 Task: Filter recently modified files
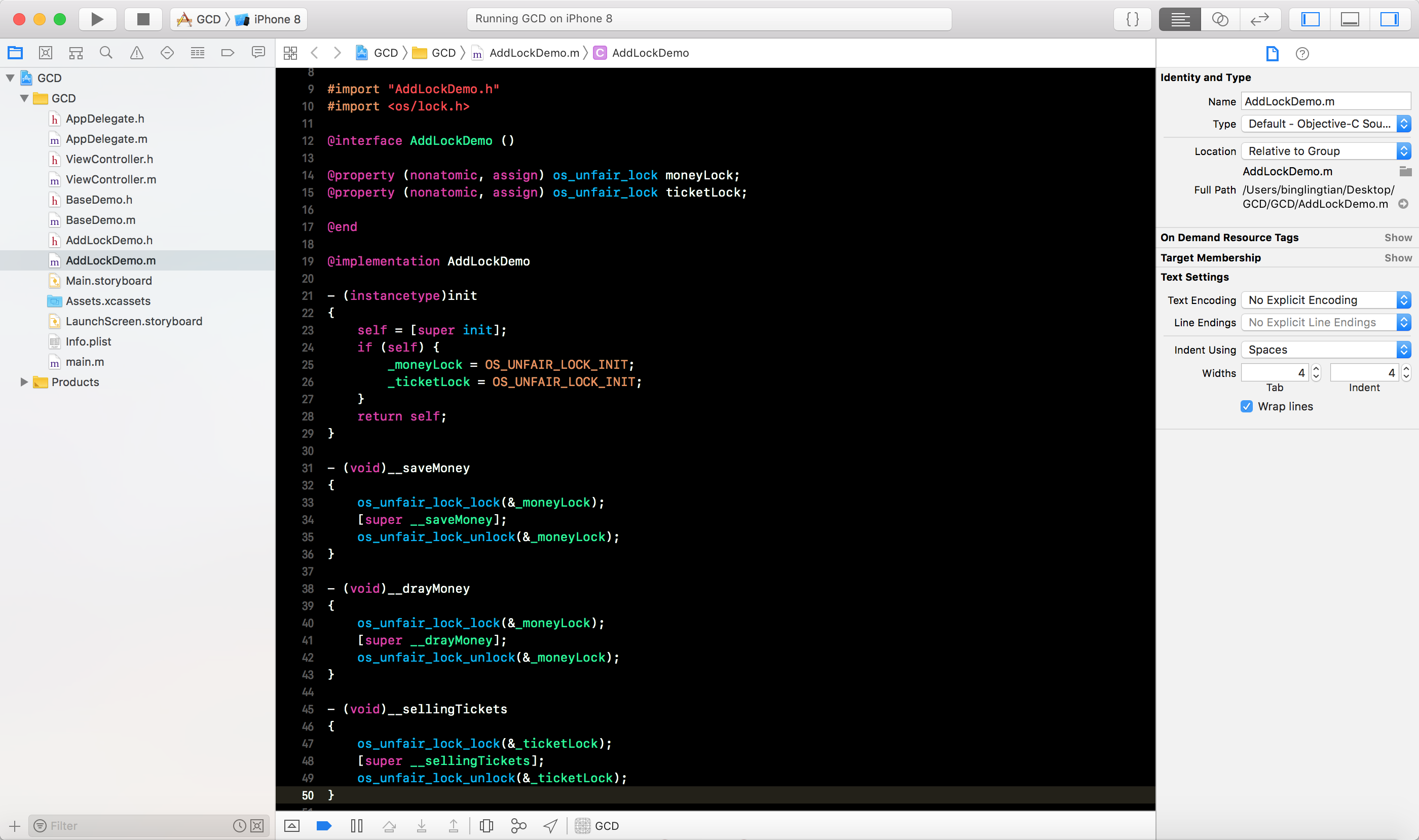[x=240, y=826]
